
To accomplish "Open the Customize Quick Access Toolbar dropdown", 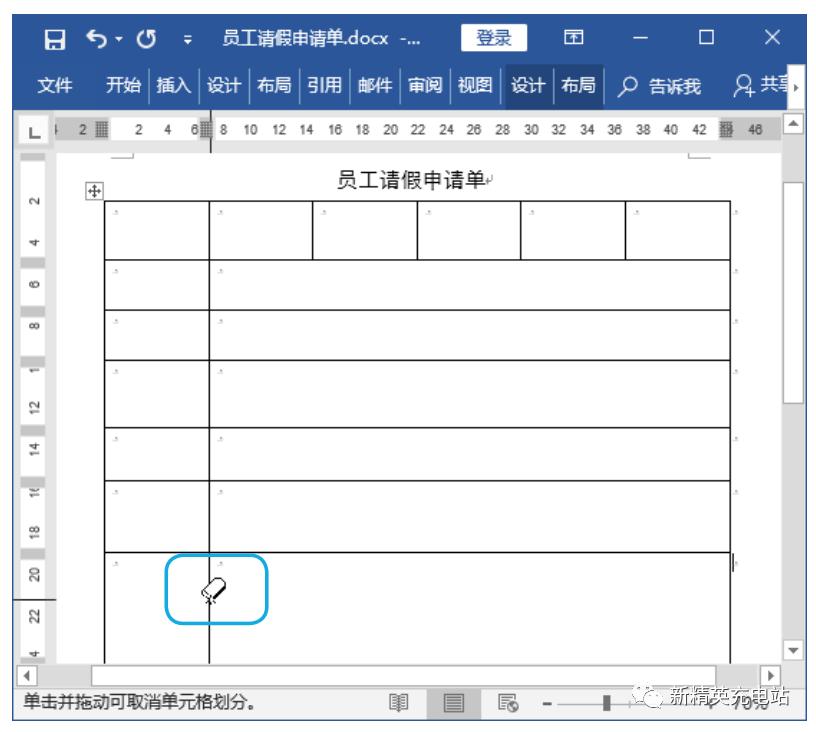I will click(187, 37).
